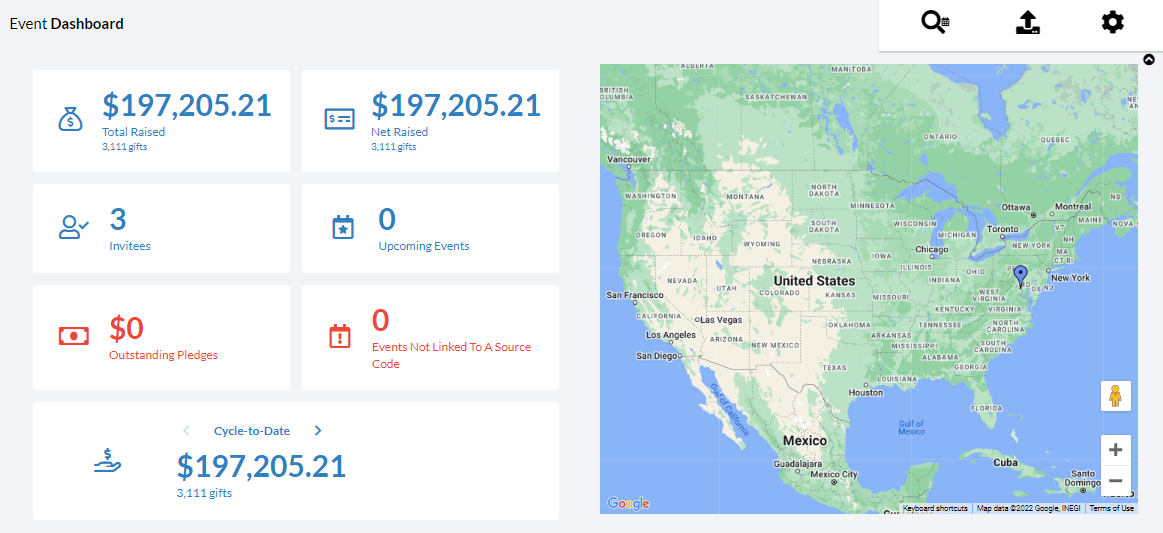This screenshot has height=533, width=1163.
Task: Click the hand-holding-dollar gifts icon
Action: tap(108, 460)
